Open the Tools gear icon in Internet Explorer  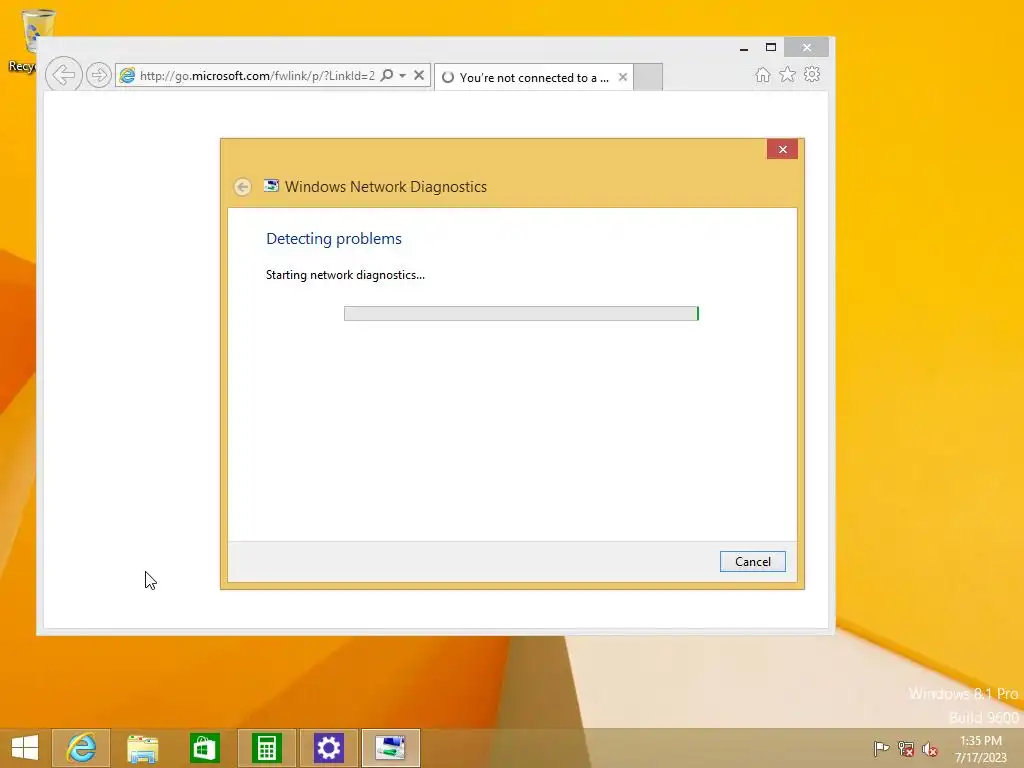[x=812, y=74]
